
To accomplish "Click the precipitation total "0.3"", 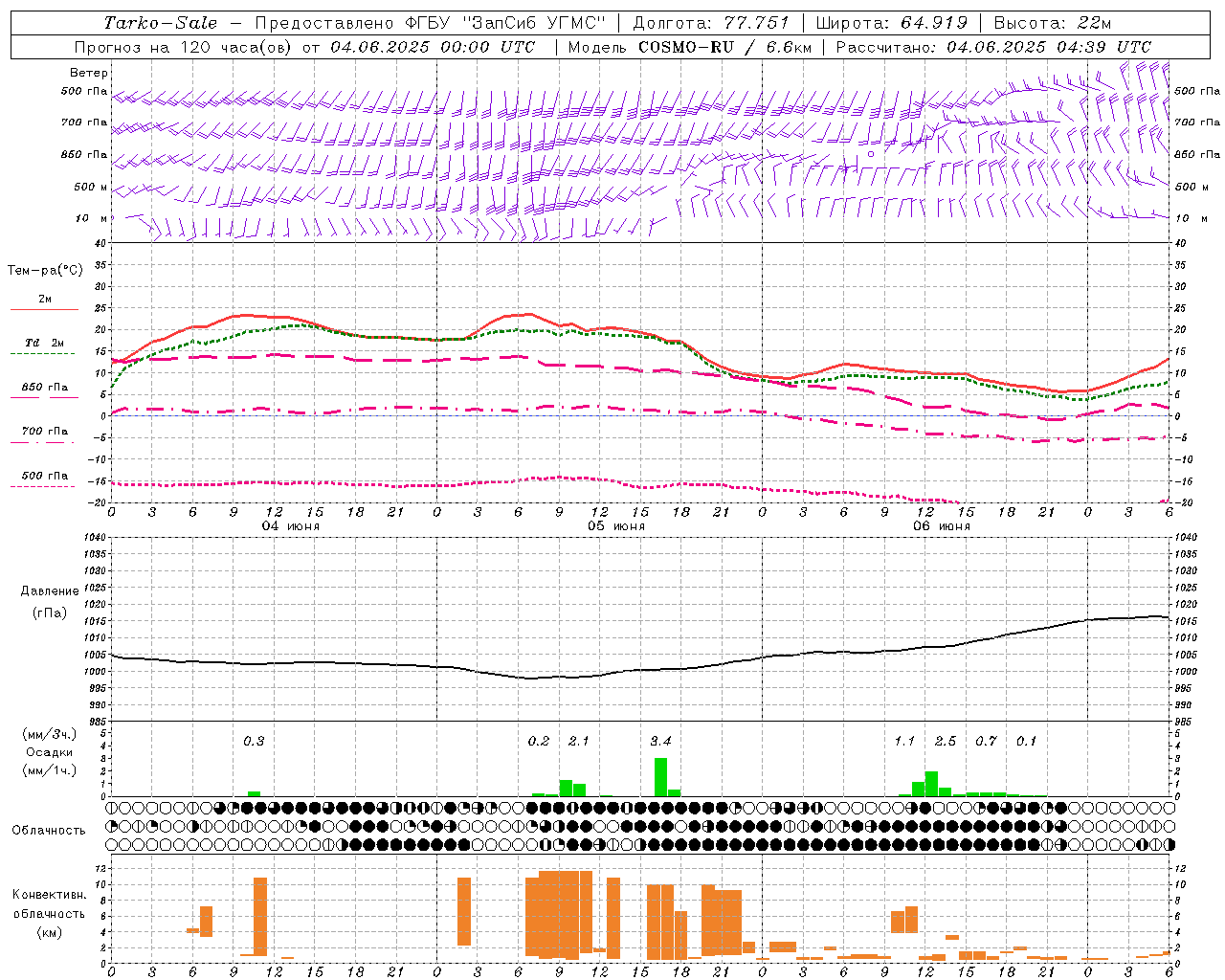I will coord(254,742).
